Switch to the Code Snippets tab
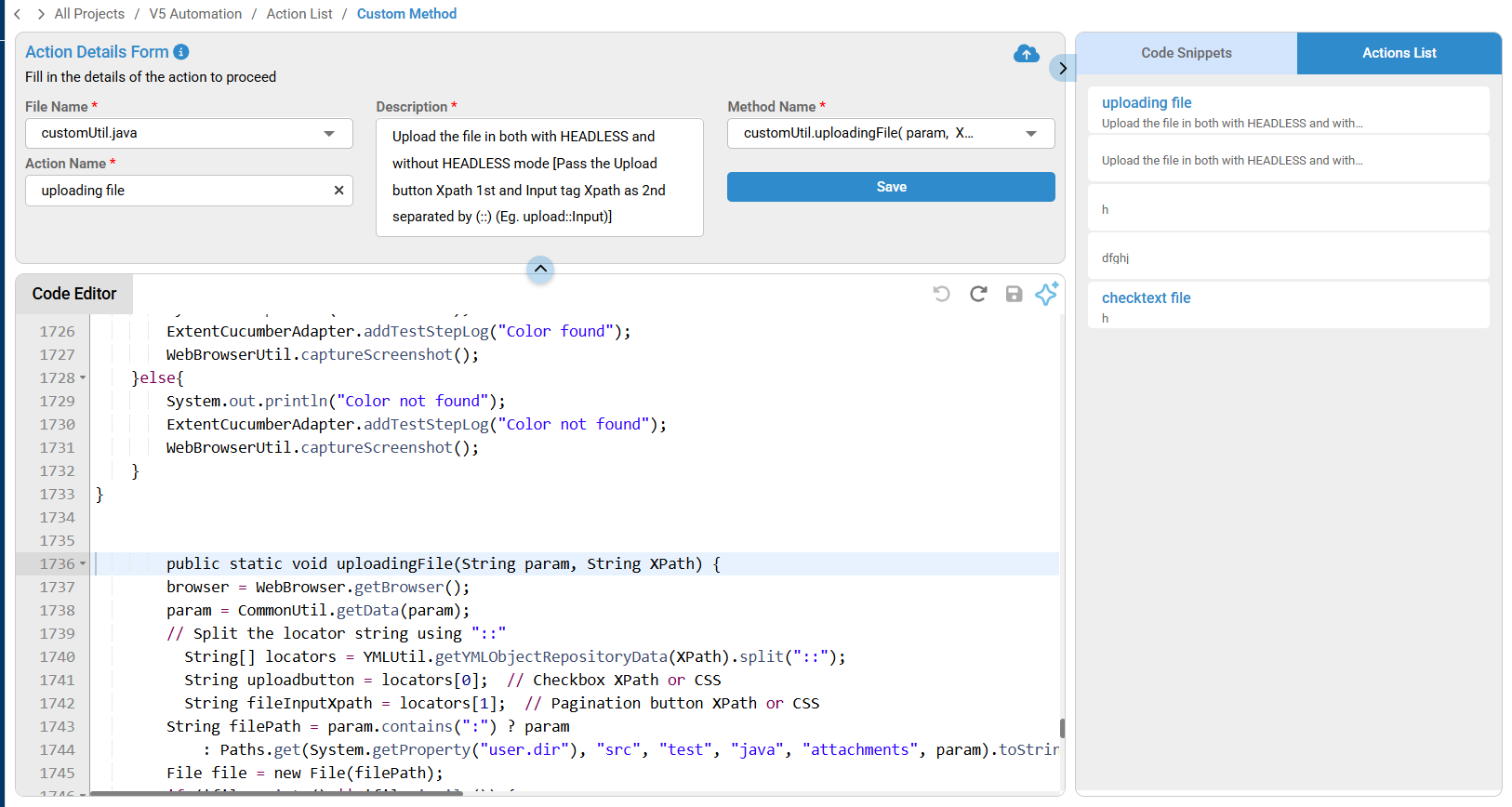The image size is (1512, 807). click(x=1186, y=53)
